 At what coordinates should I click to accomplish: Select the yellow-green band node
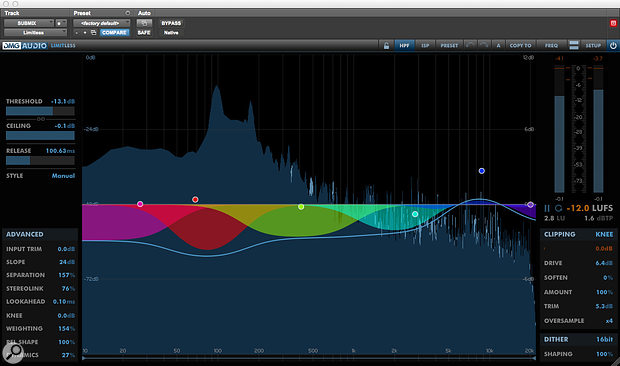coord(301,207)
